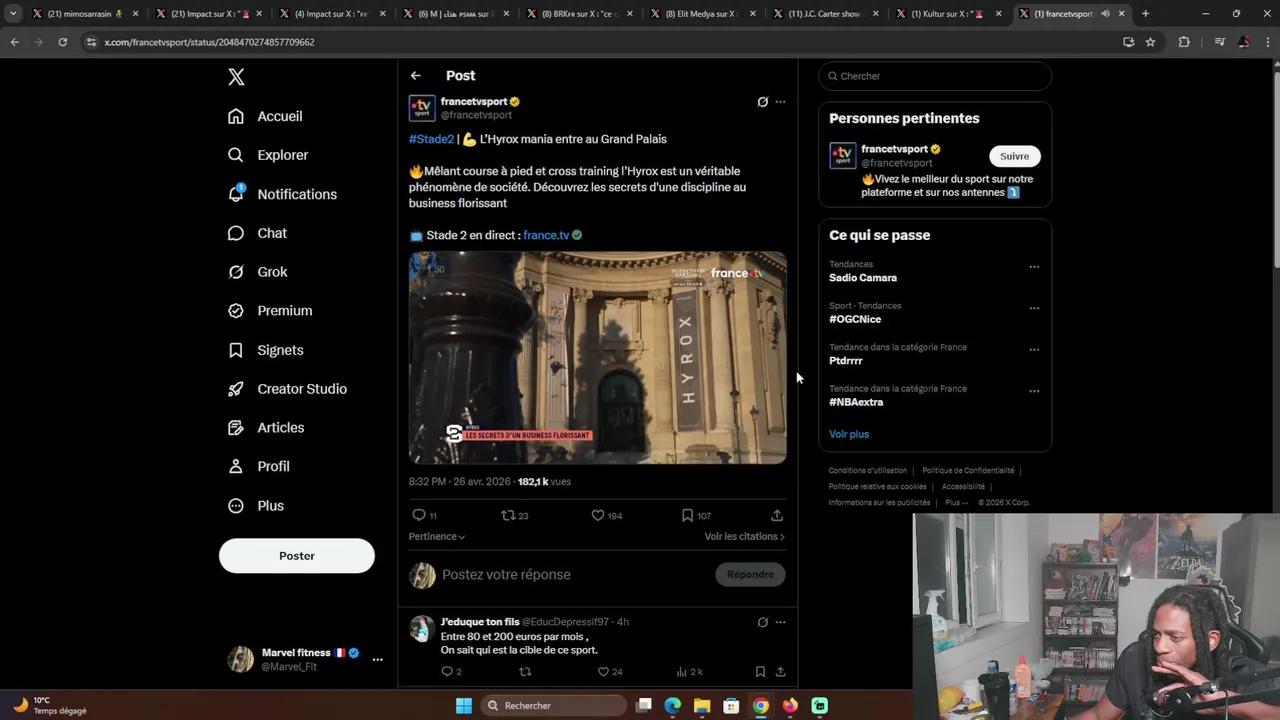Switch to the Kultur sur X tab
Viewport: 1280px width, 720px height.
949,14
